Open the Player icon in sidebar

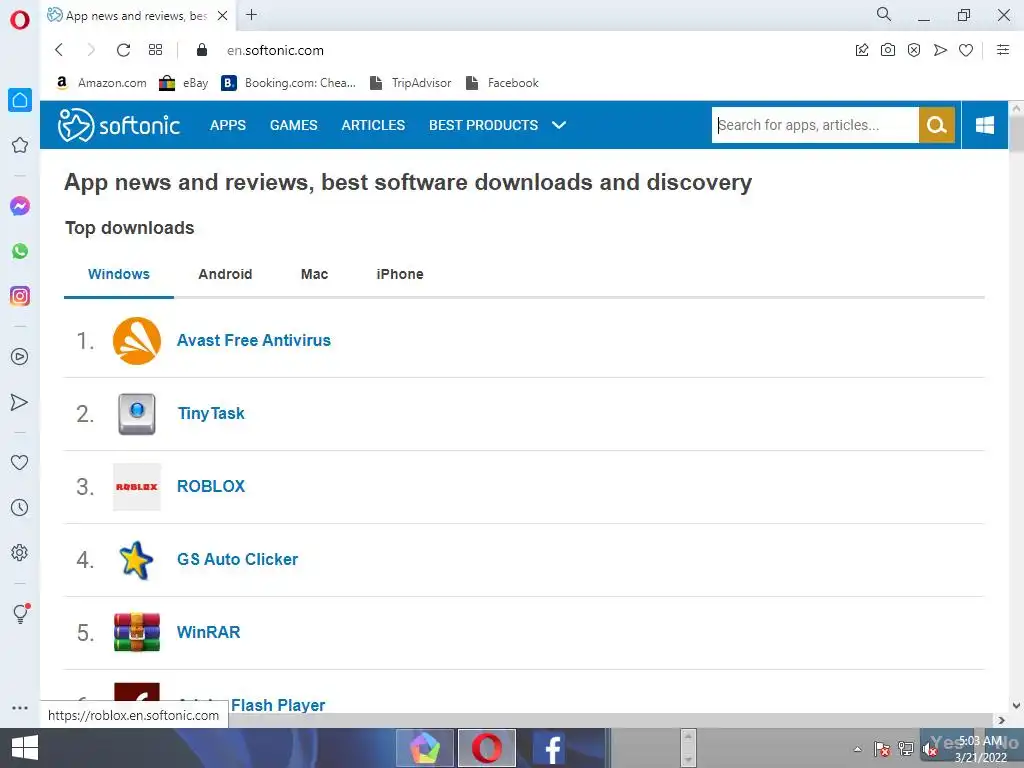(20, 357)
